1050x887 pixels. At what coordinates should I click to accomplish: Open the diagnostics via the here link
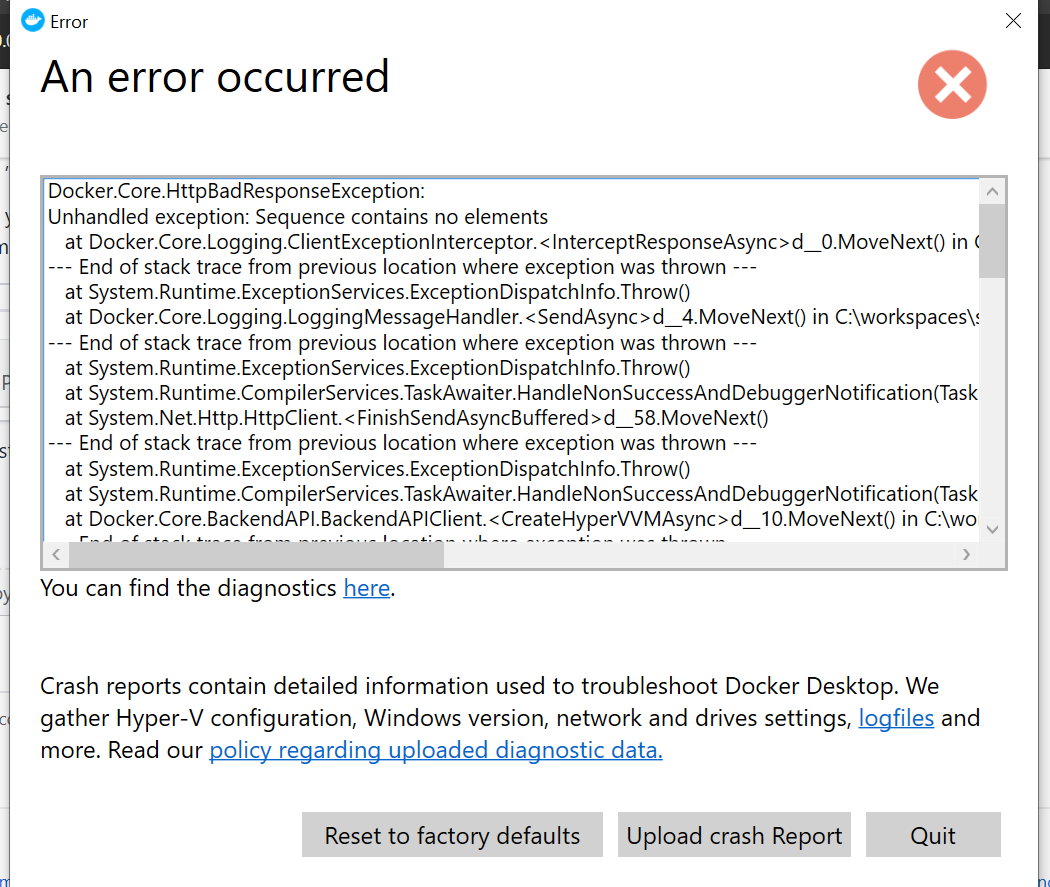pyautogui.click(x=366, y=588)
